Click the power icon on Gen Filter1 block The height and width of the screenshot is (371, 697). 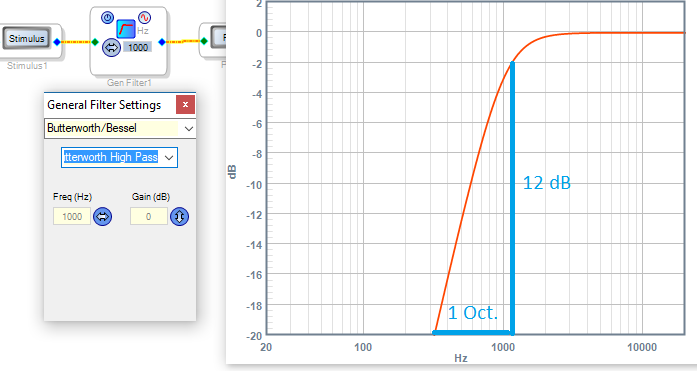tap(107, 17)
